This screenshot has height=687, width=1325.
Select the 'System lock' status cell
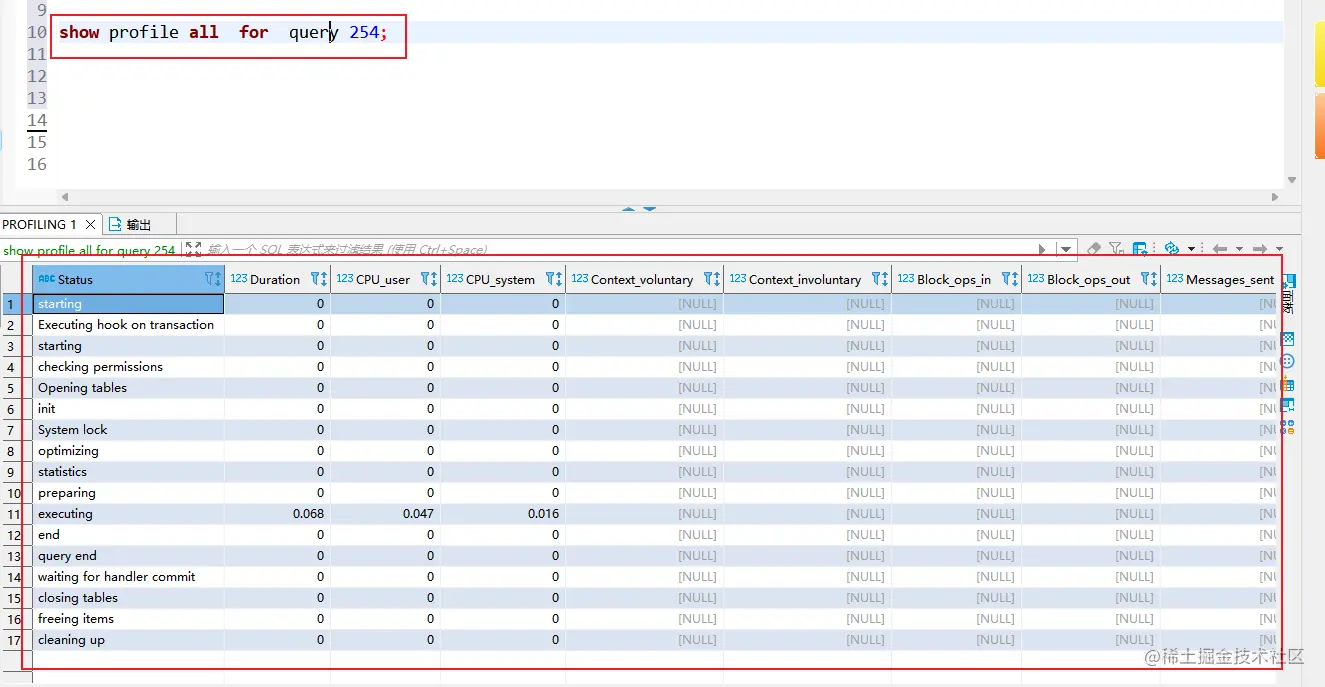128,430
